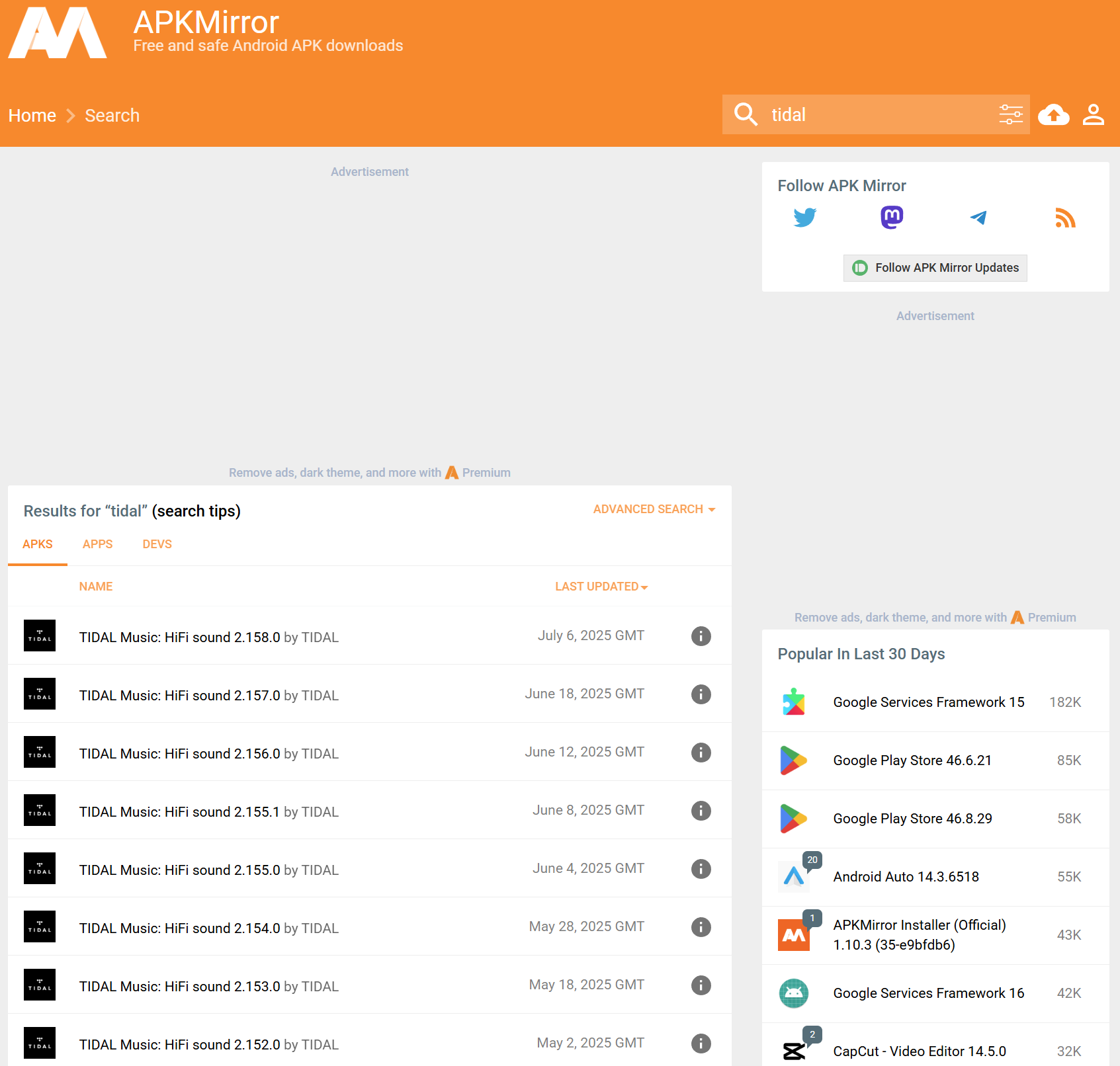Click the CapCut app icon
The width and height of the screenshot is (1120, 1066).
point(794,1050)
